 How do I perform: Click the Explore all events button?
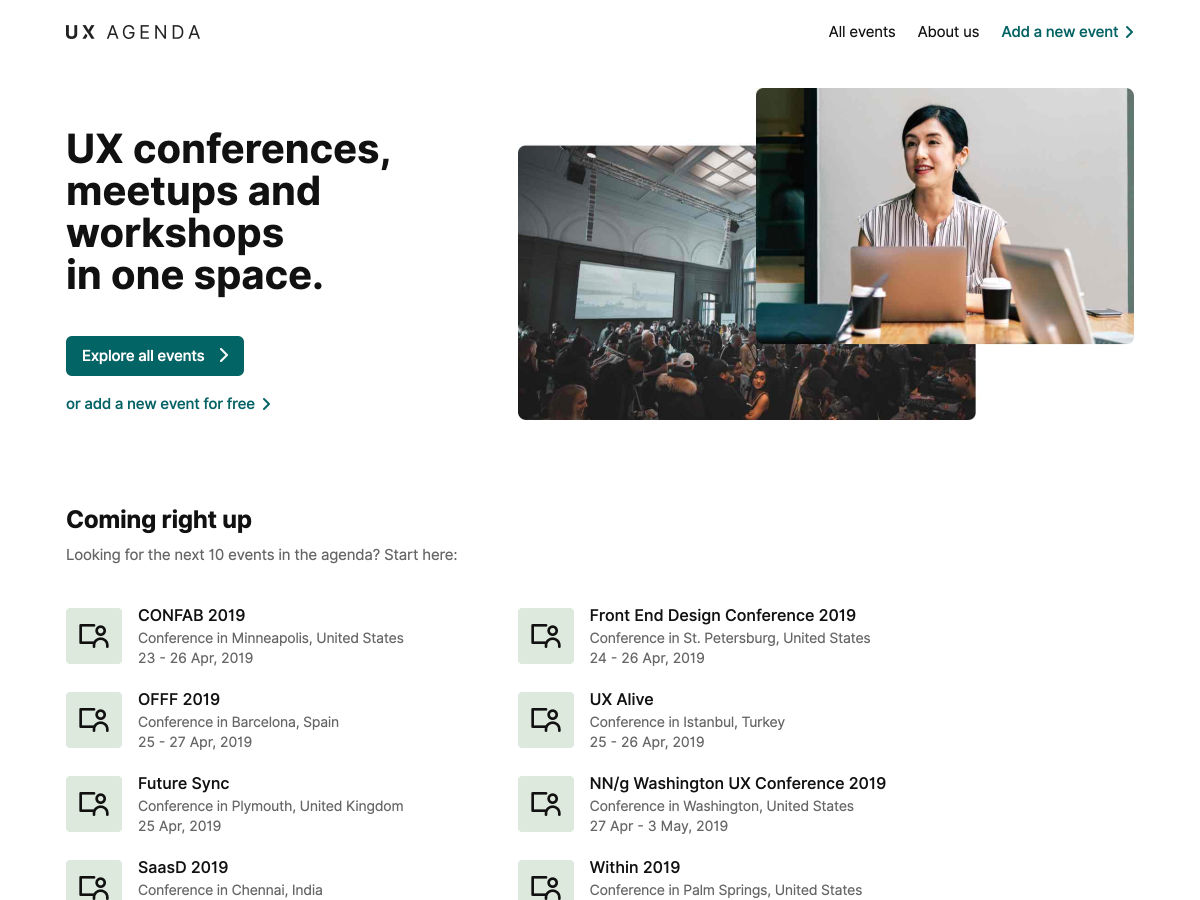(x=155, y=356)
